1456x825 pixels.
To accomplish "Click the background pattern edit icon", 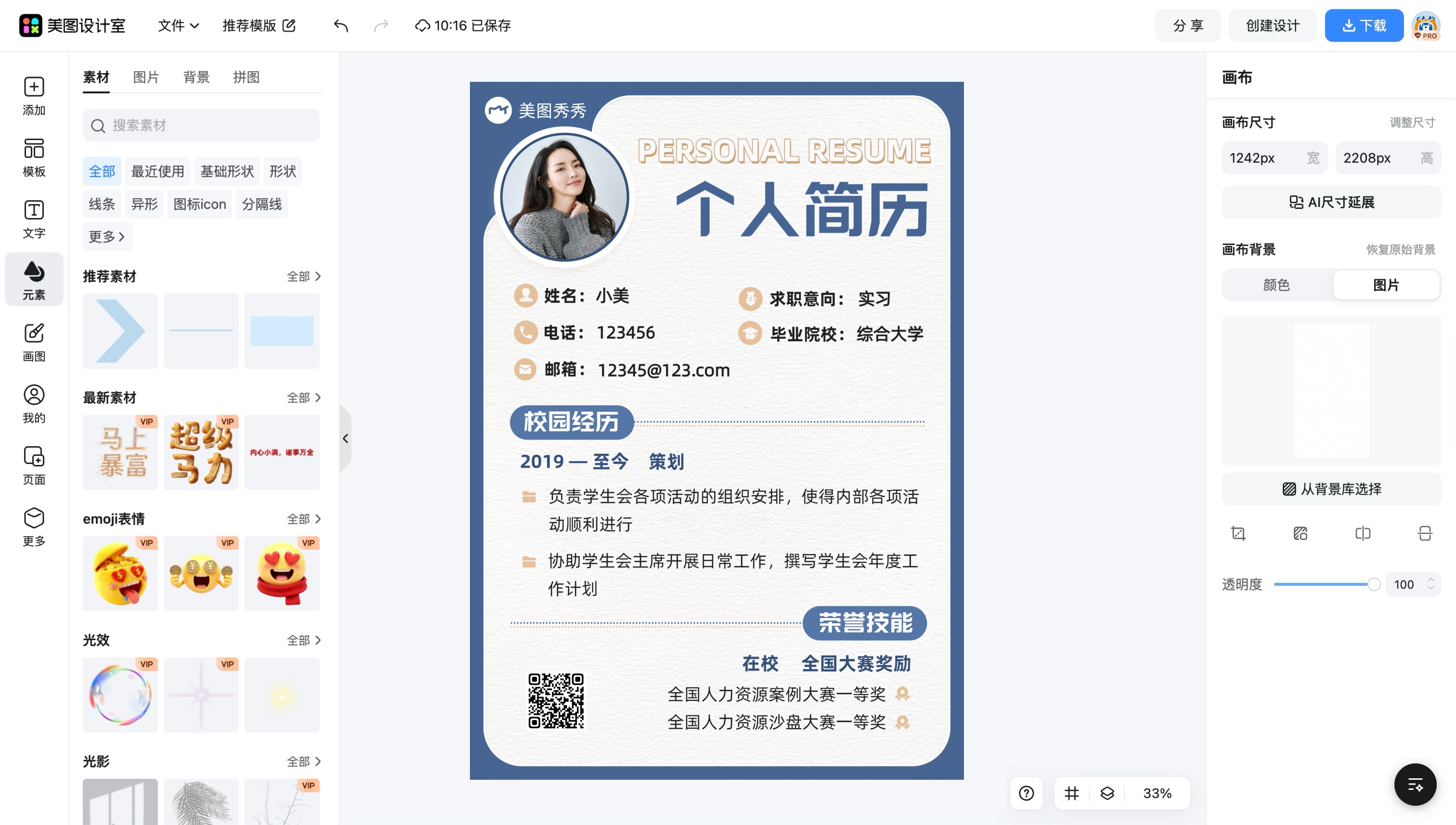I will 1300,533.
